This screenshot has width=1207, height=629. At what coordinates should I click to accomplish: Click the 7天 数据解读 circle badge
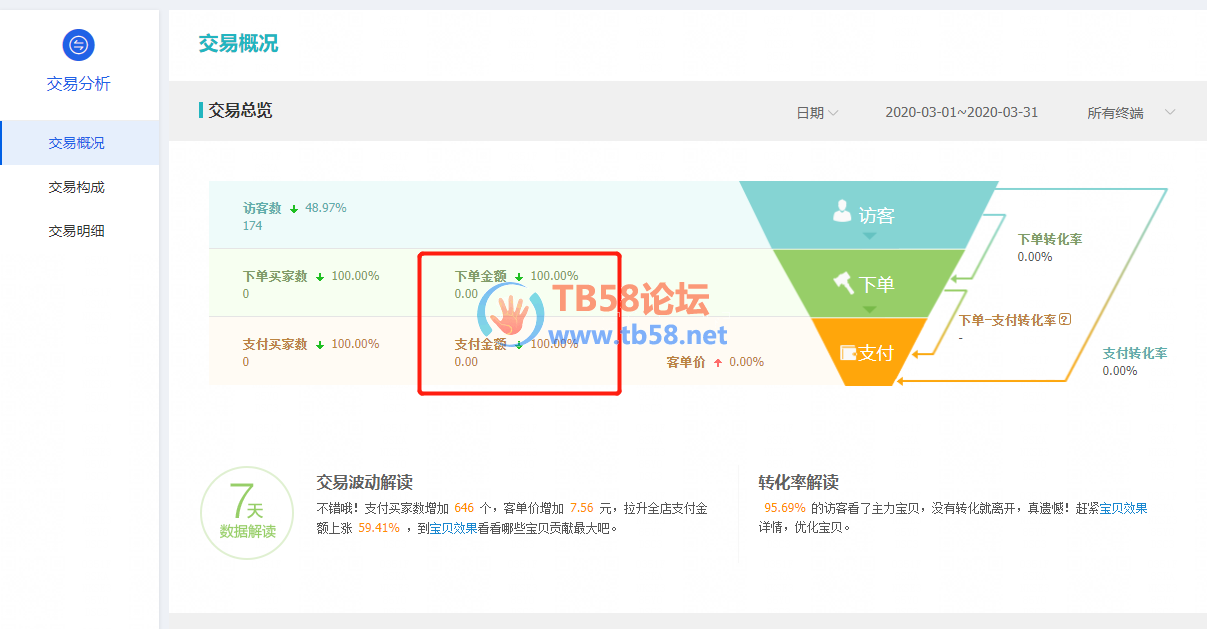(x=247, y=511)
